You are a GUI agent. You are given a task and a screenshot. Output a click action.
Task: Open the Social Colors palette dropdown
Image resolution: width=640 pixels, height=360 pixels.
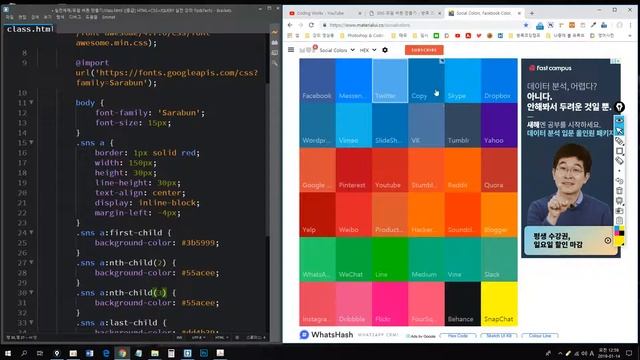point(337,50)
